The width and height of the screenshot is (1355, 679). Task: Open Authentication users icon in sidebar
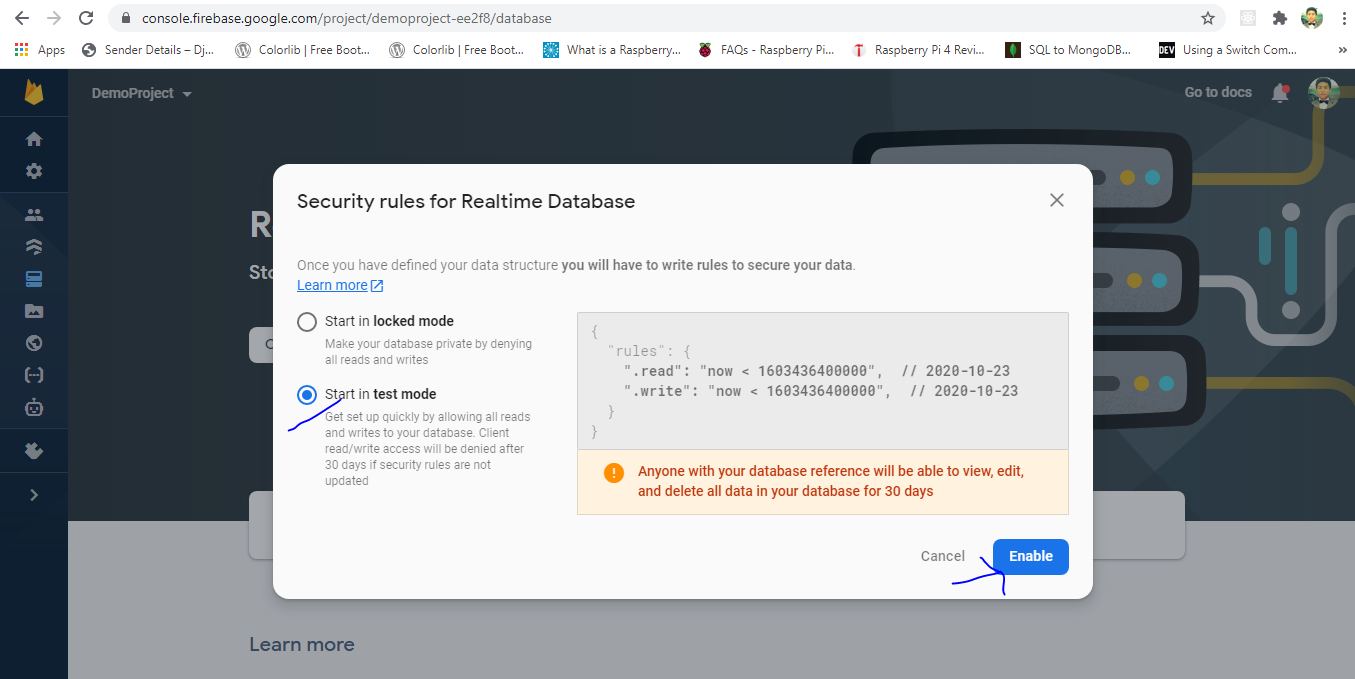pos(34,215)
